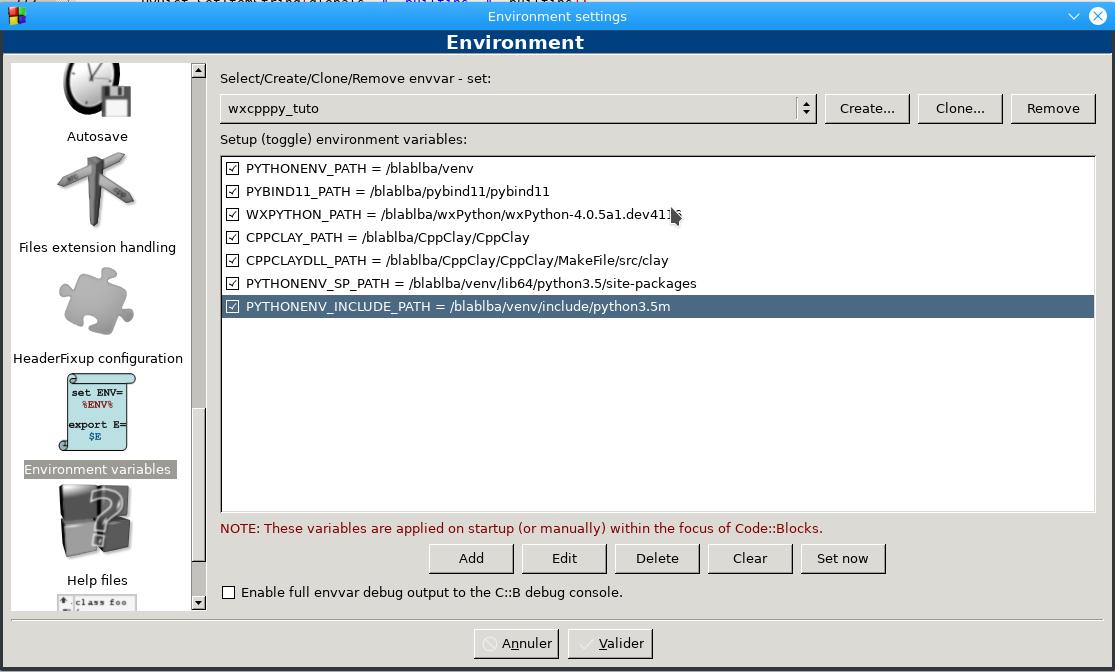
Task: Add a new environment variable
Action: tap(471, 558)
